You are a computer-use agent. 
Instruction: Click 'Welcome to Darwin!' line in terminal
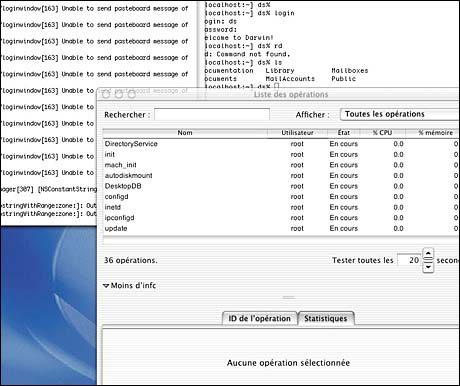click(x=239, y=38)
